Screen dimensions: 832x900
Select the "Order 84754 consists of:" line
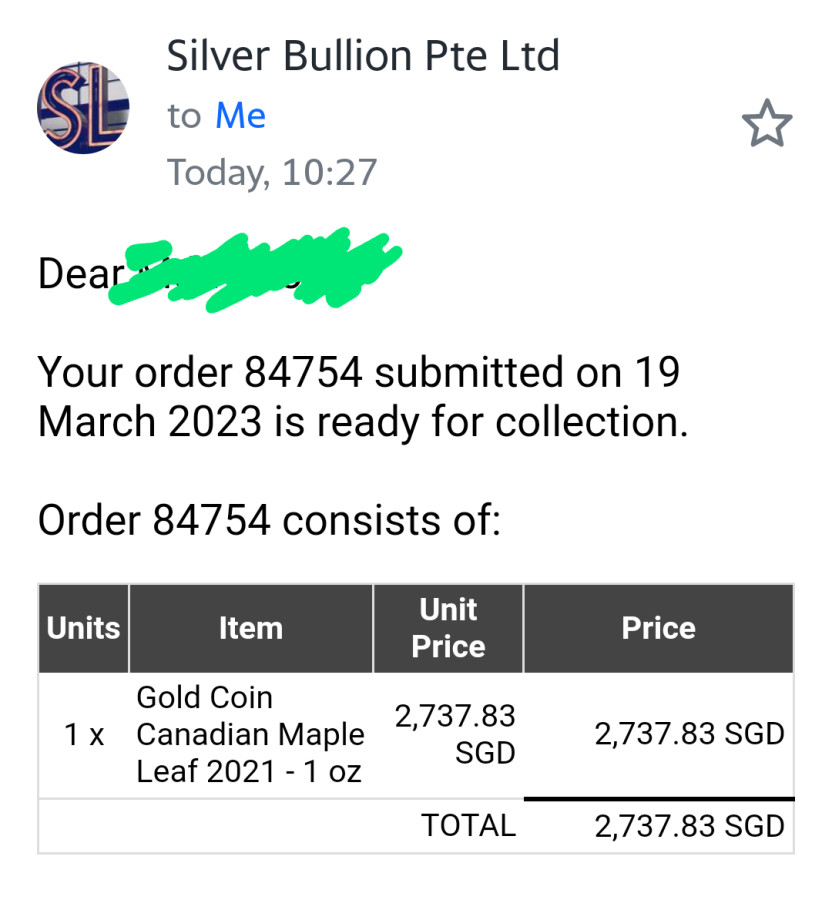coord(268,520)
